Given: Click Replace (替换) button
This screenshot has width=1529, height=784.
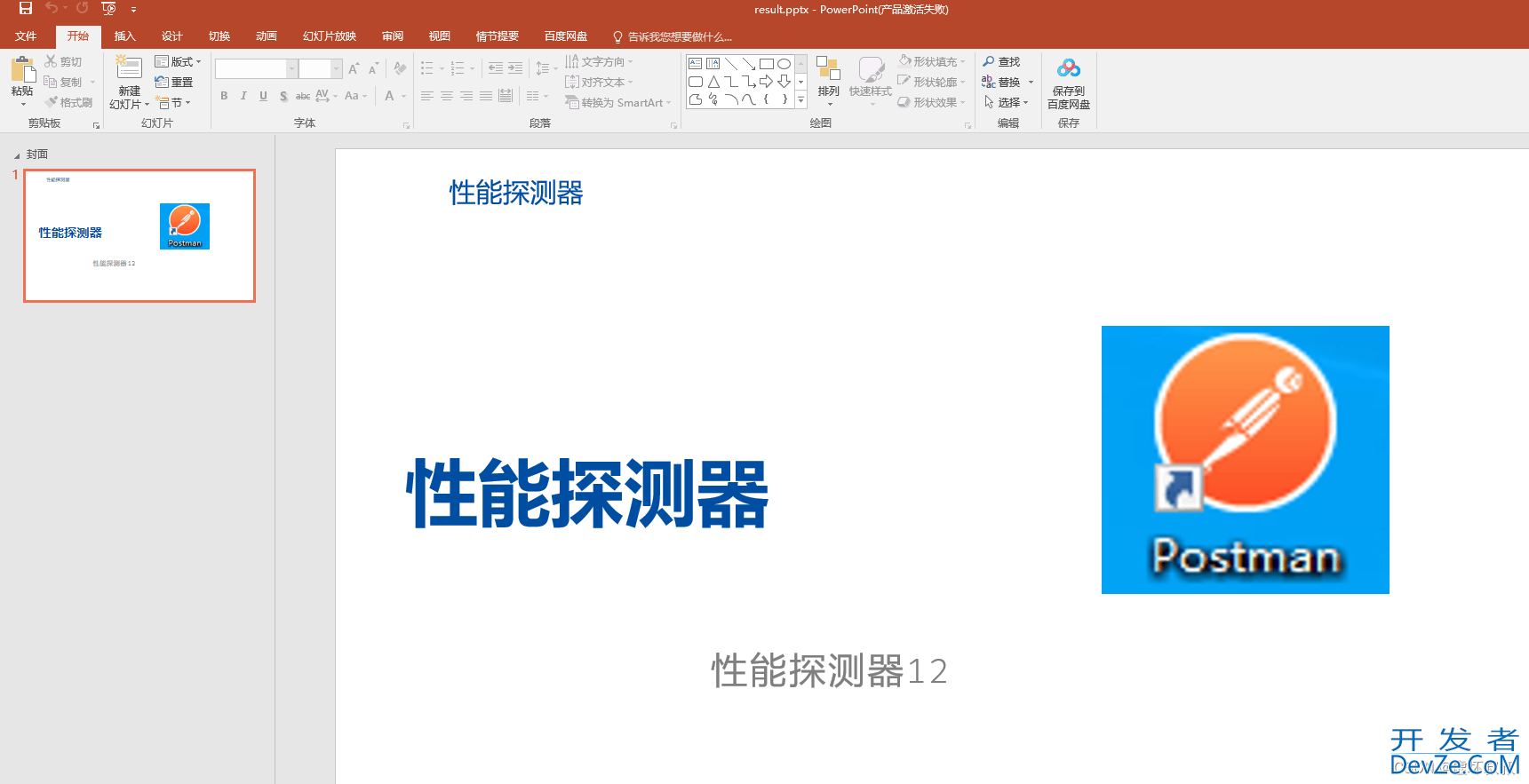Looking at the screenshot, I should pyautogui.click(x=1001, y=82).
